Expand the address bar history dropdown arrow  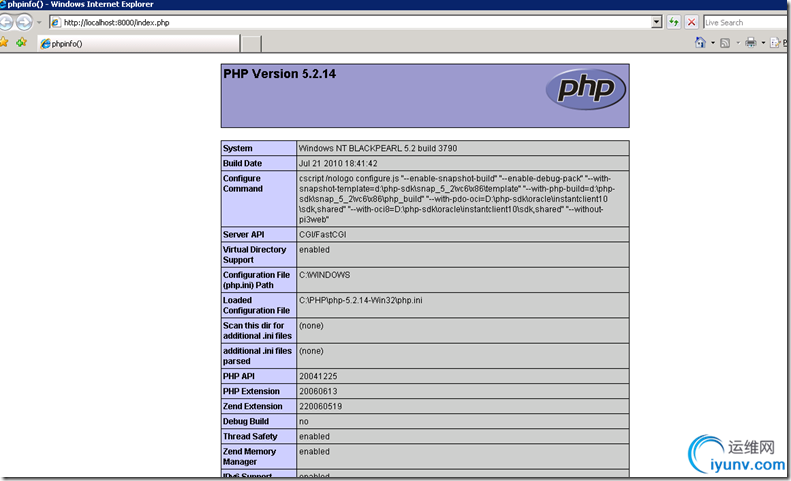(656, 22)
